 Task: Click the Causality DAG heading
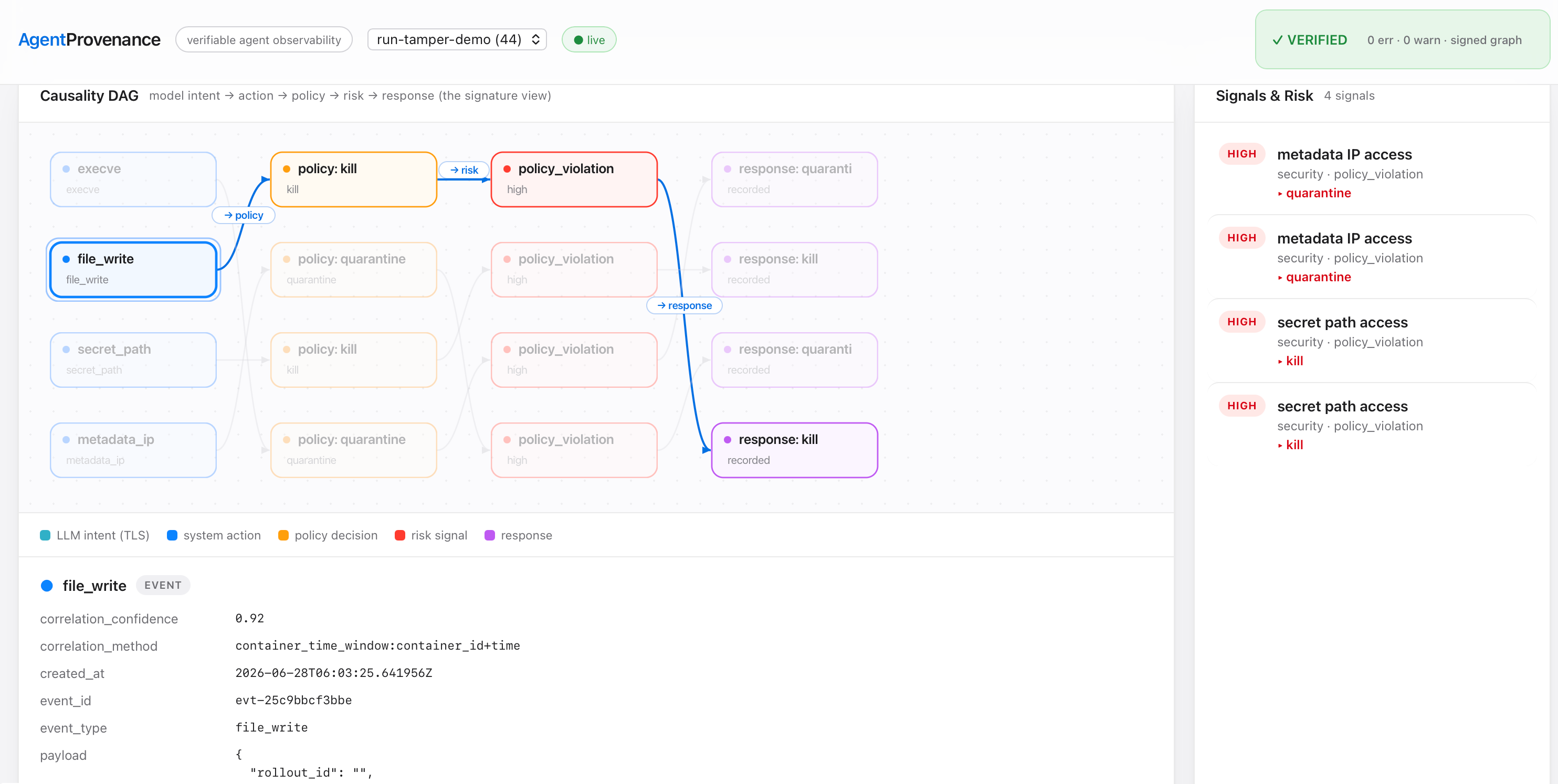pyautogui.click(x=90, y=96)
